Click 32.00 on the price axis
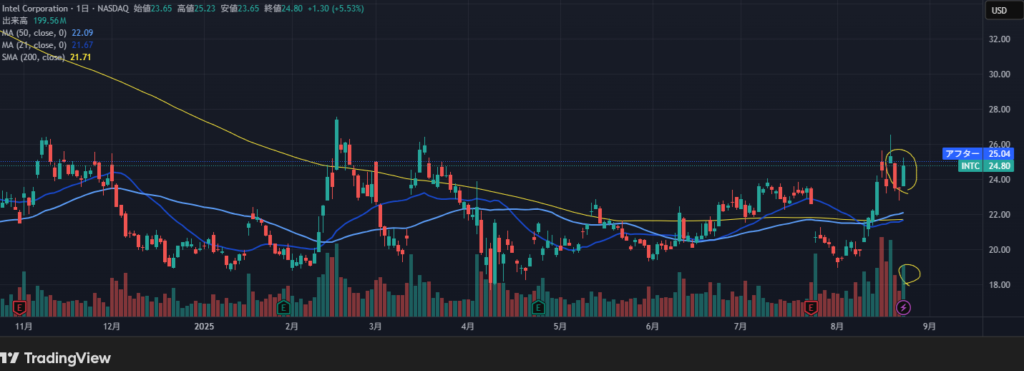Image resolution: width=1024 pixels, height=371 pixels. pos(999,39)
